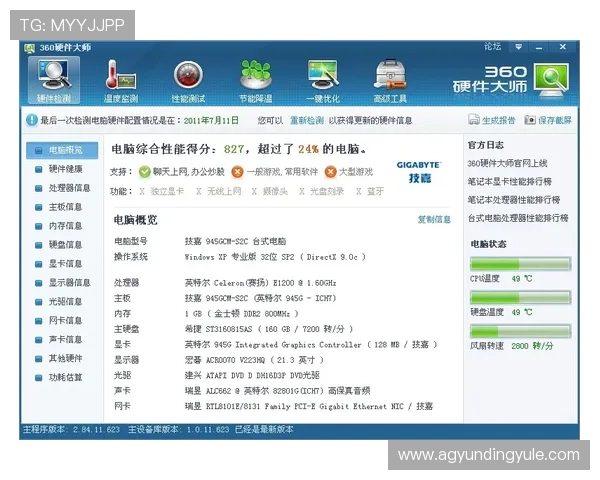Click the 希捷 ST3160815AS hard disk value

coord(269,329)
